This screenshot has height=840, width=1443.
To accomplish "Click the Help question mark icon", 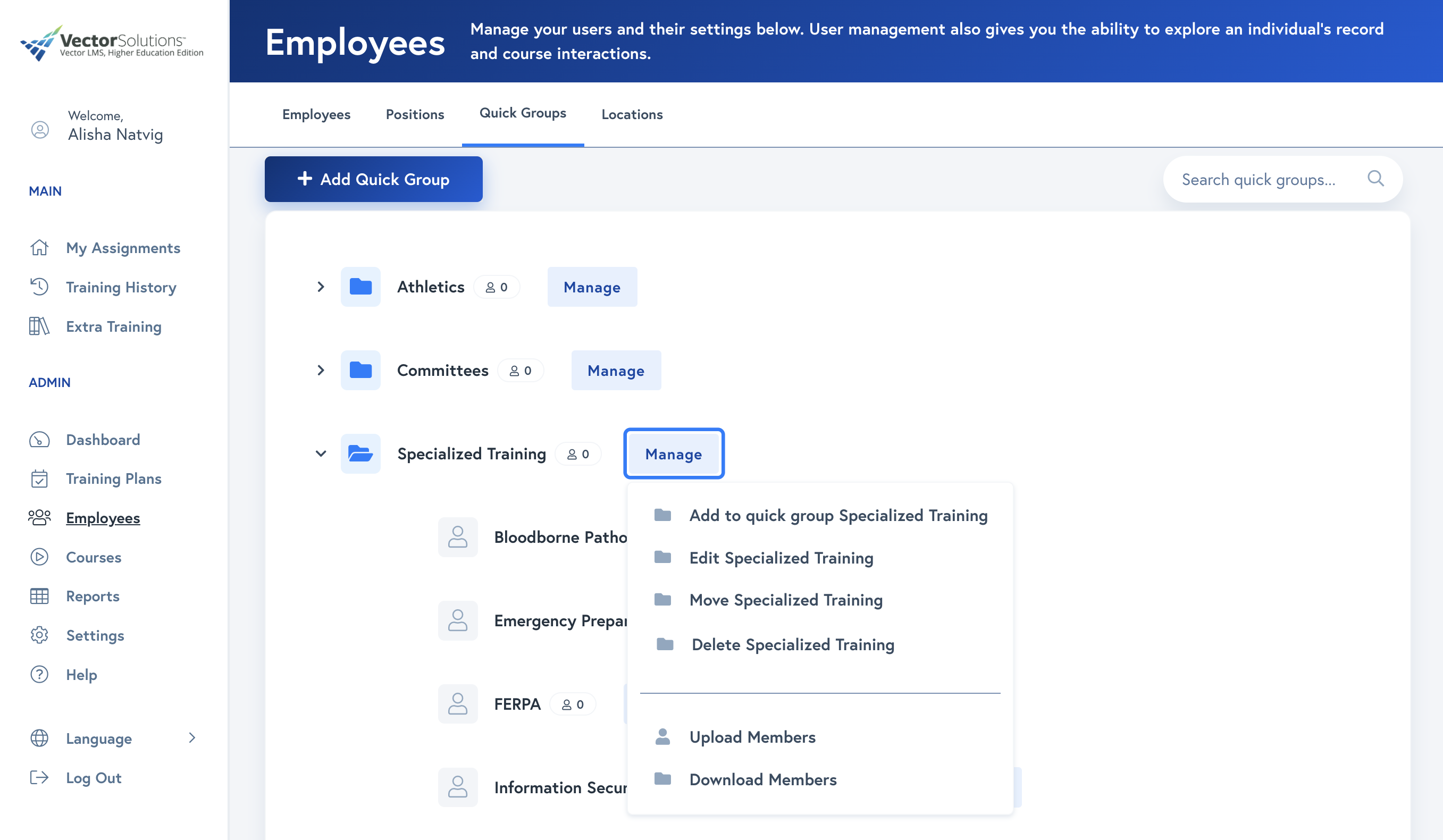I will (x=39, y=674).
